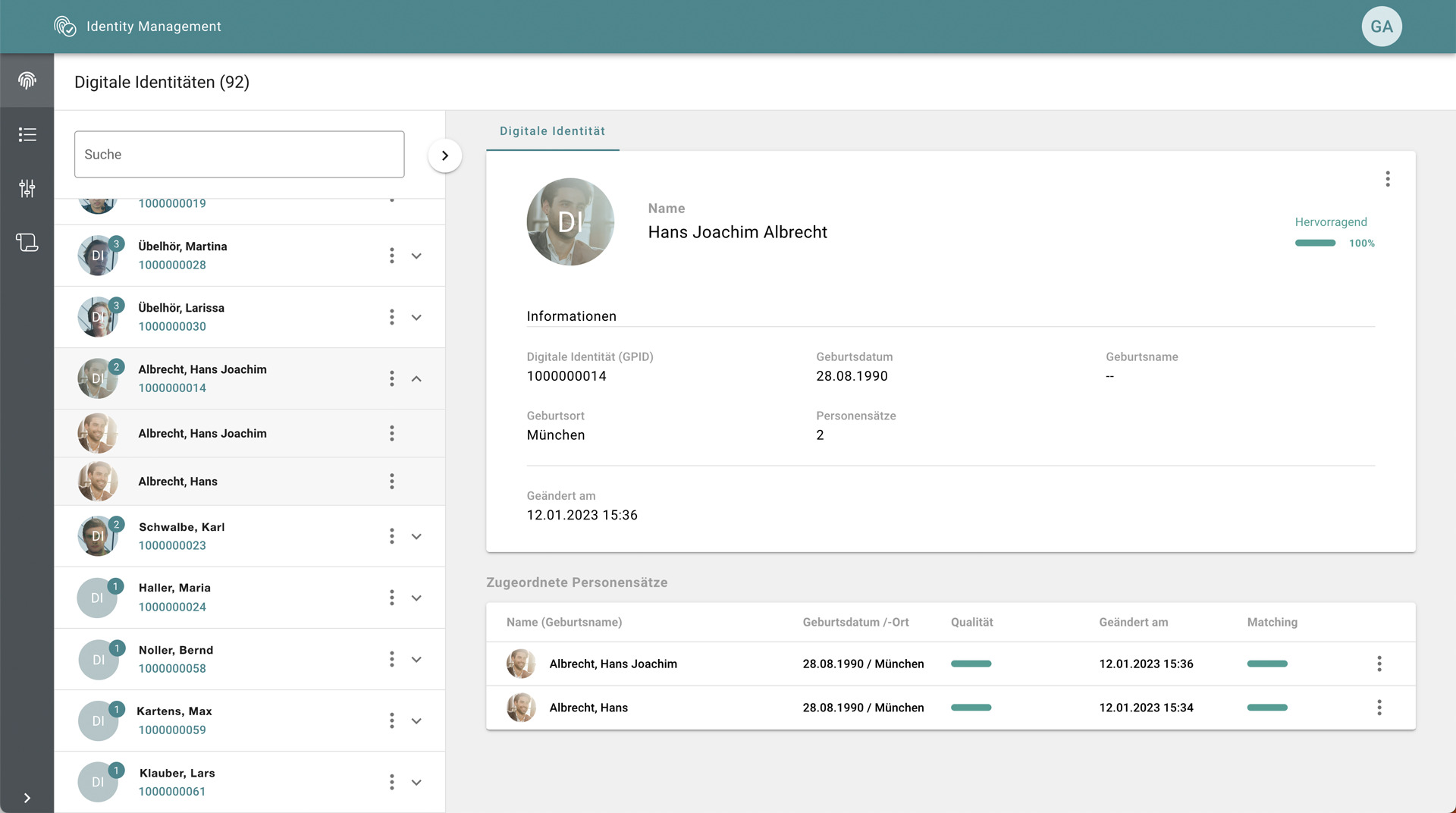Open row options for Albrecht, Hans Joachim in table
This screenshot has width=1456, height=813.
pos(1379,664)
